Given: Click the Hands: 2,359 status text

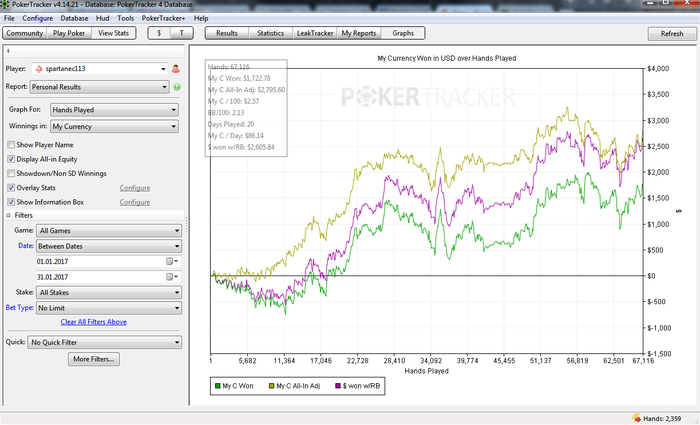Looking at the screenshot, I should [662, 419].
